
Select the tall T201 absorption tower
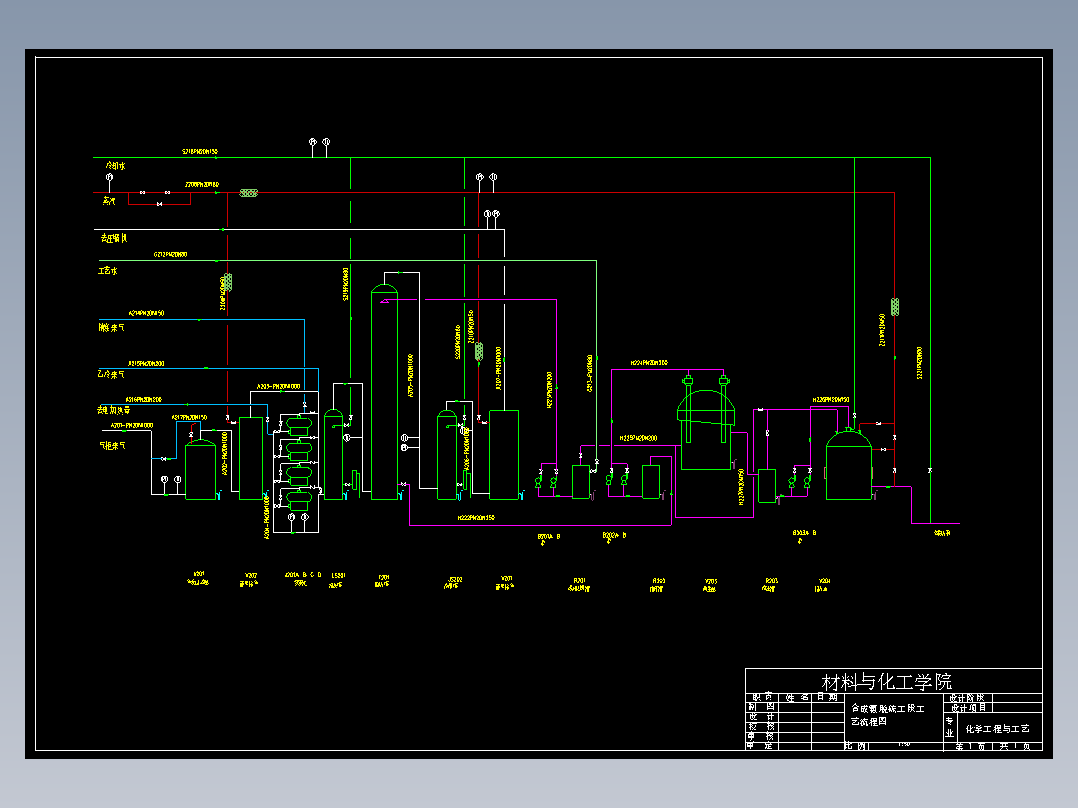click(x=384, y=392)
